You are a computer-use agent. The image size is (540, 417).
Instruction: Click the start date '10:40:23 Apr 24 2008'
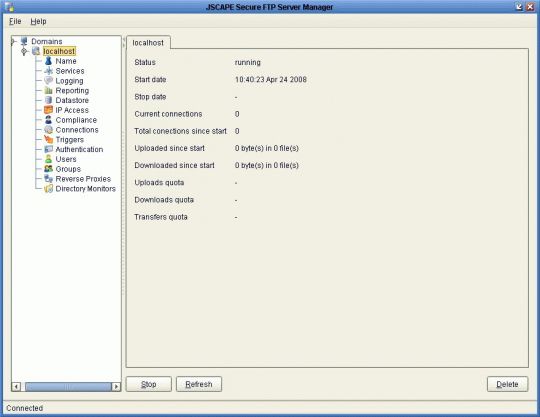point(271,80)
